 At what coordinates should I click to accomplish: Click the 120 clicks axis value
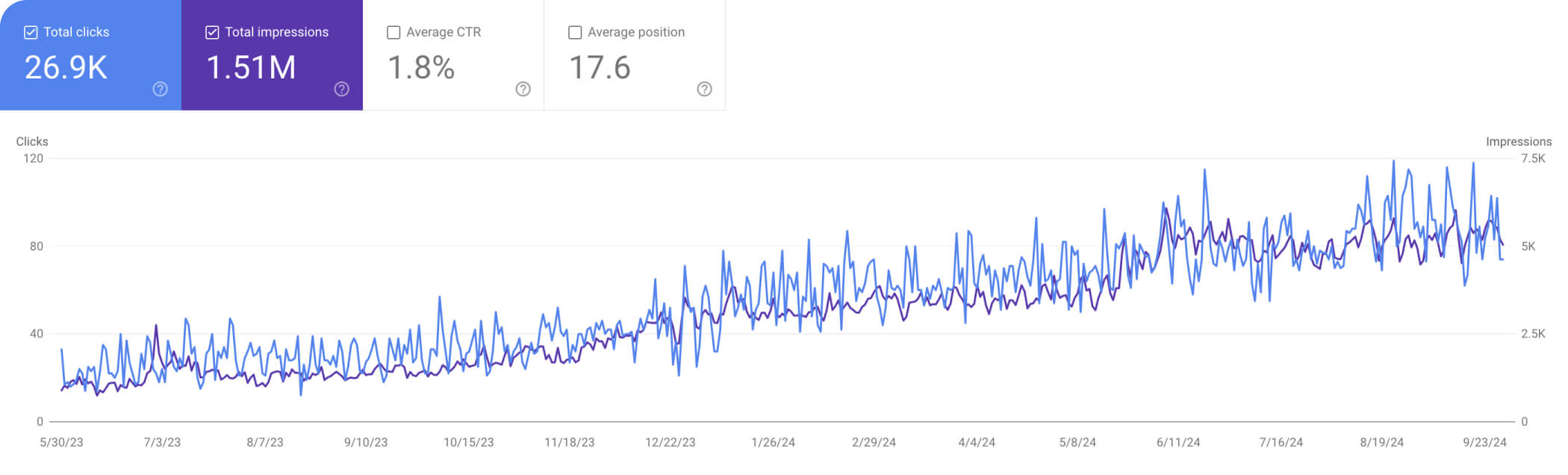tap(34, 158)
